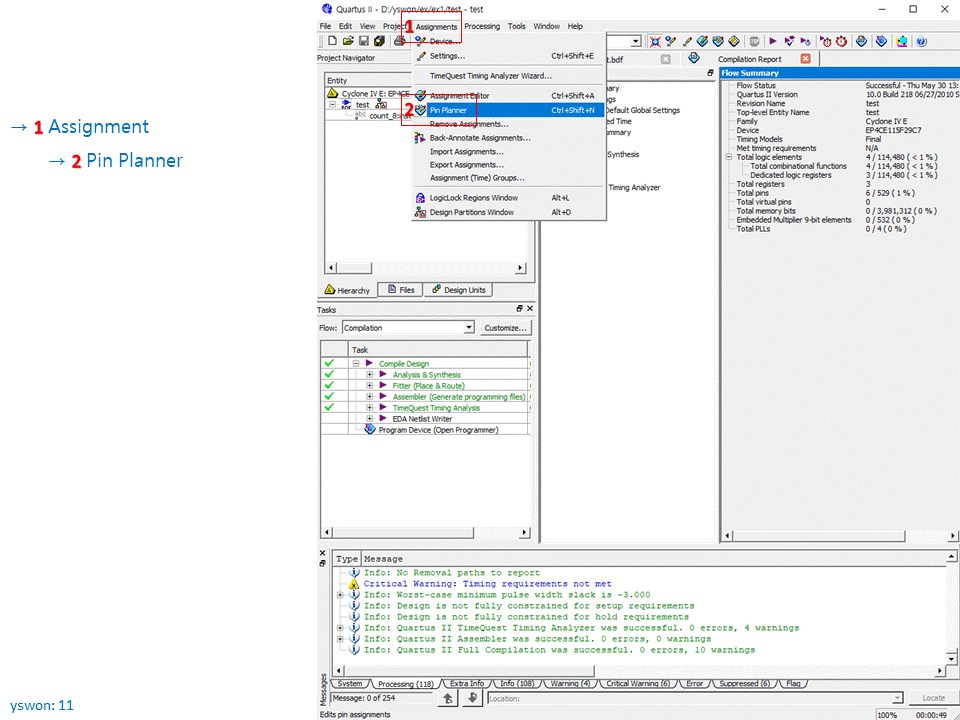Expand the Analysis & Synthesis task
960x720 pixels.
pyautogui.click(x=369, y=375)
